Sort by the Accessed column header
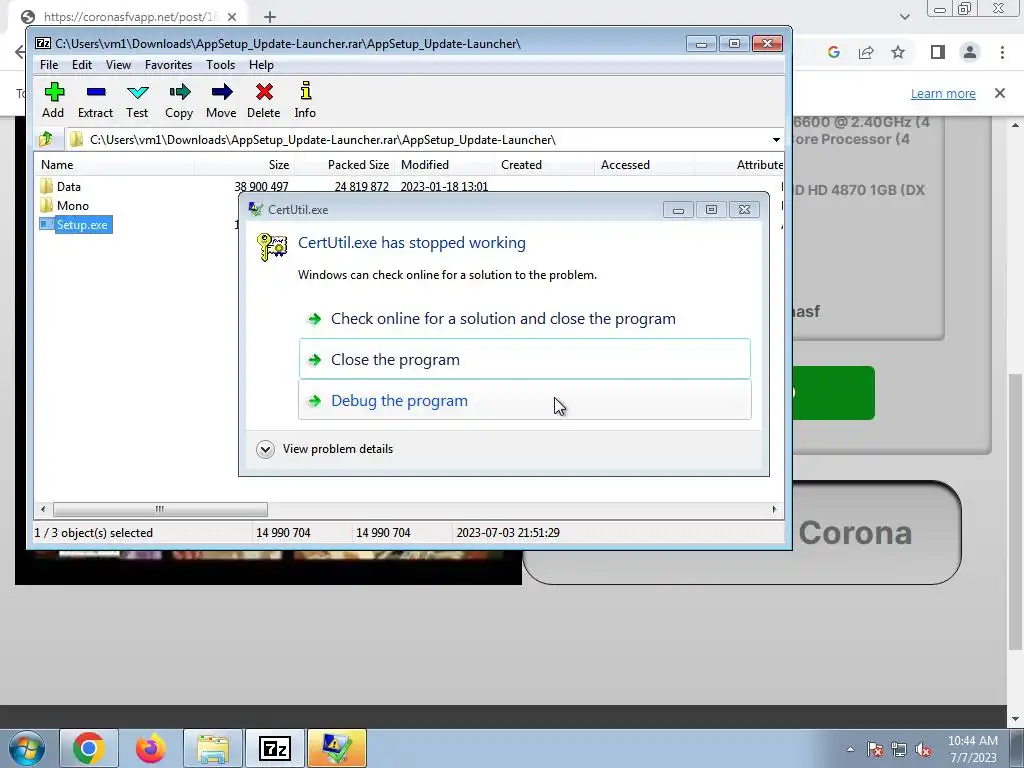Image resolution: width=1024 pixels, height=768 pixels. click(645, 165)
